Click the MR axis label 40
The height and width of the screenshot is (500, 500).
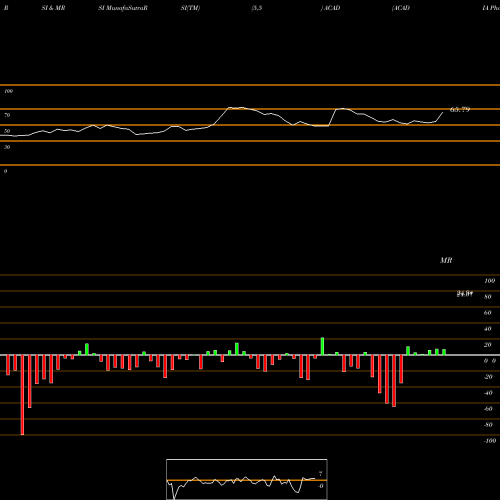point(488,329)
